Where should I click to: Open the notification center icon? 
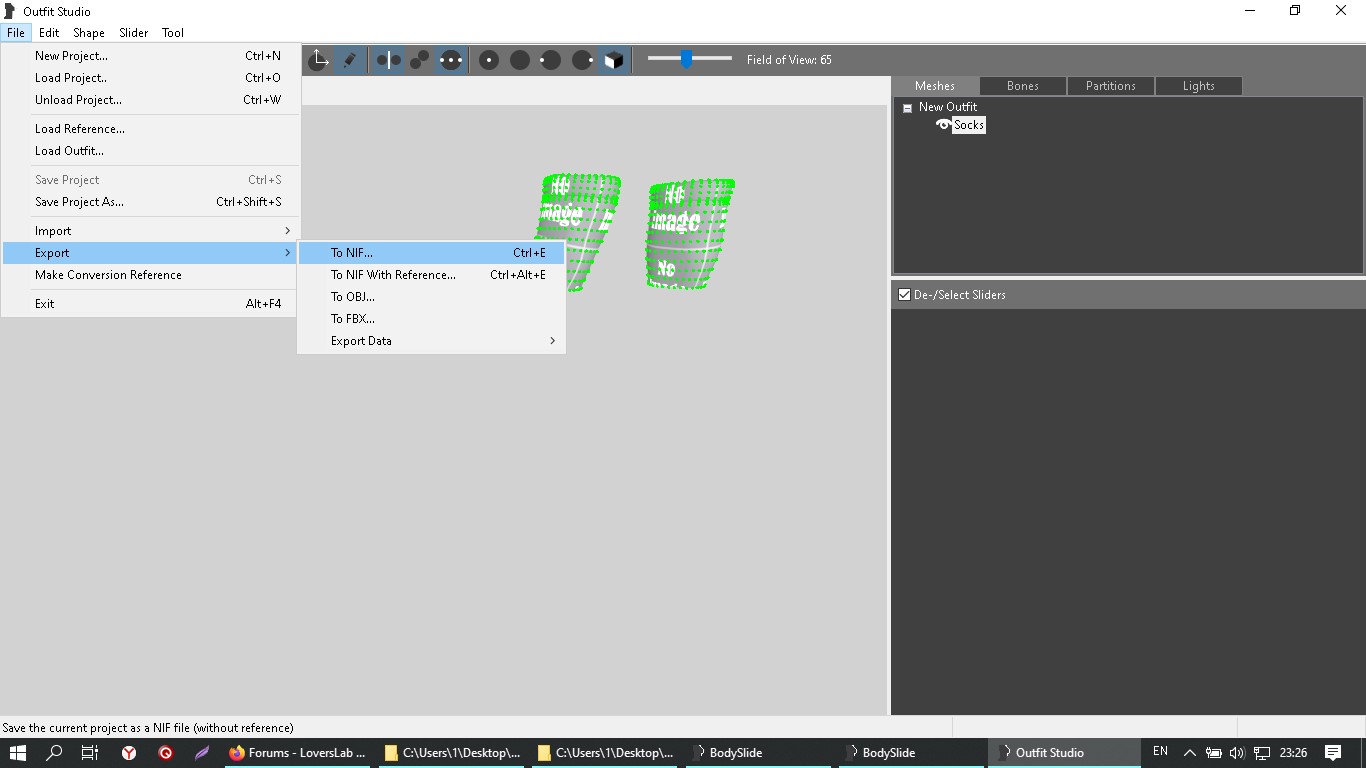[1333, 753]
